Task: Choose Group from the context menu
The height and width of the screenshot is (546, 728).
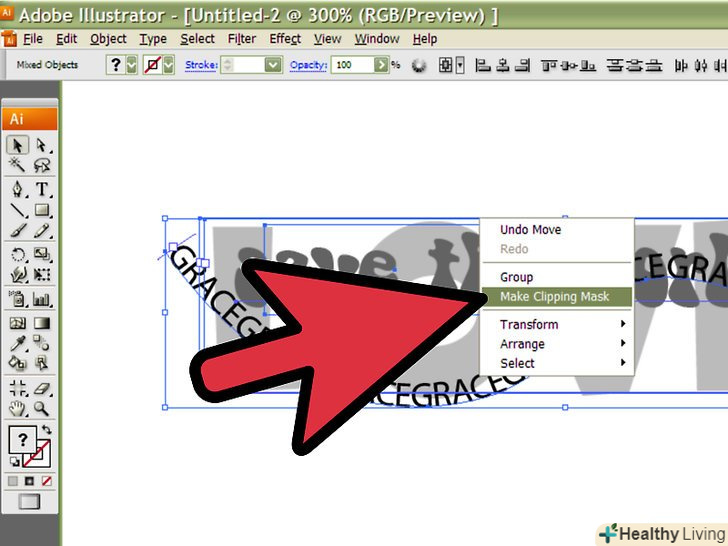Action: pyautogui.click(x=557, y=277)
